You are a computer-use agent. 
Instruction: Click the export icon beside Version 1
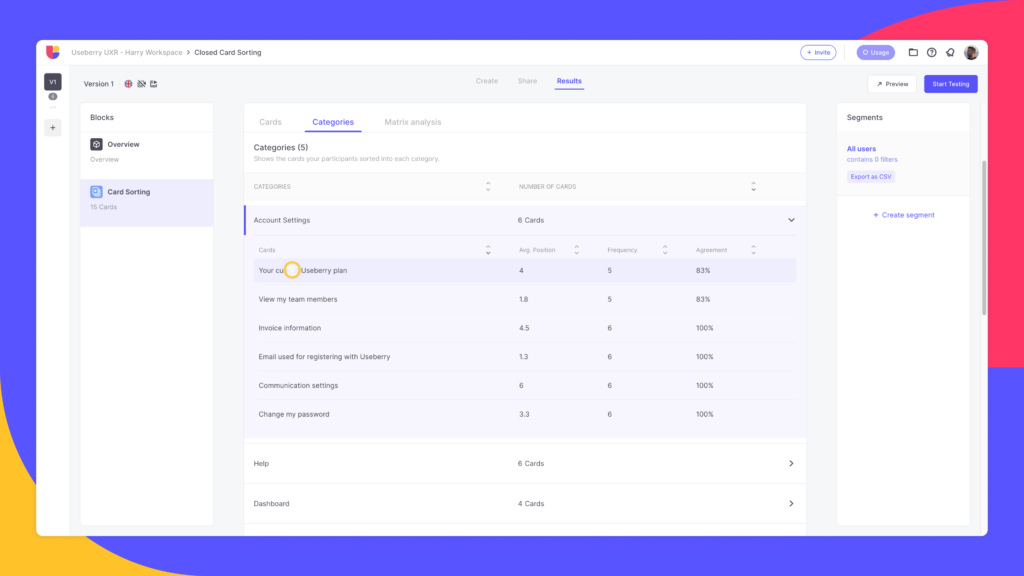(153, 84)
